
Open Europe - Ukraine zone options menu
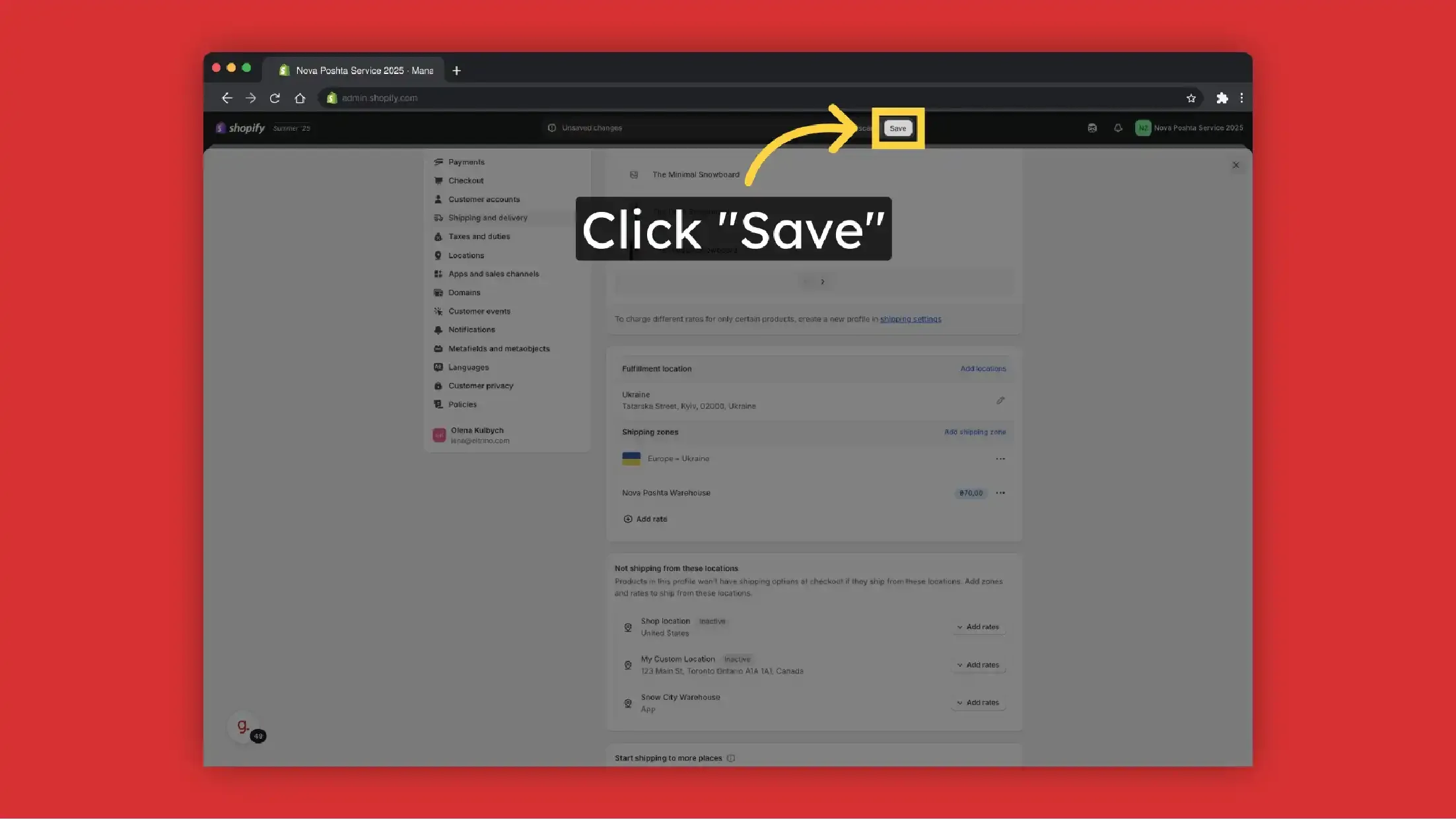pyautogui.click(x=1000, y=459)
